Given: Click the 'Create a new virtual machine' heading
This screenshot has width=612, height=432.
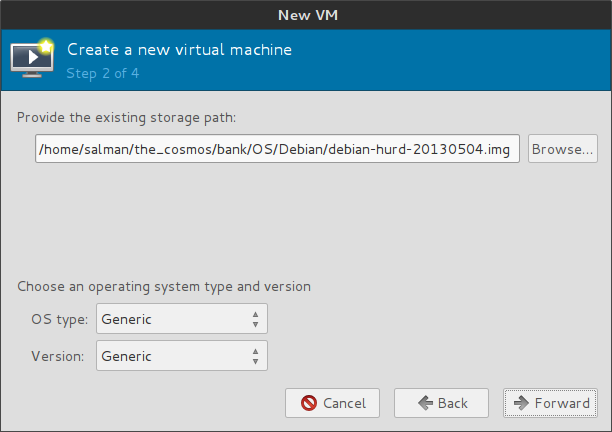Looking at the screenshot, I should [x=179, y=49].
